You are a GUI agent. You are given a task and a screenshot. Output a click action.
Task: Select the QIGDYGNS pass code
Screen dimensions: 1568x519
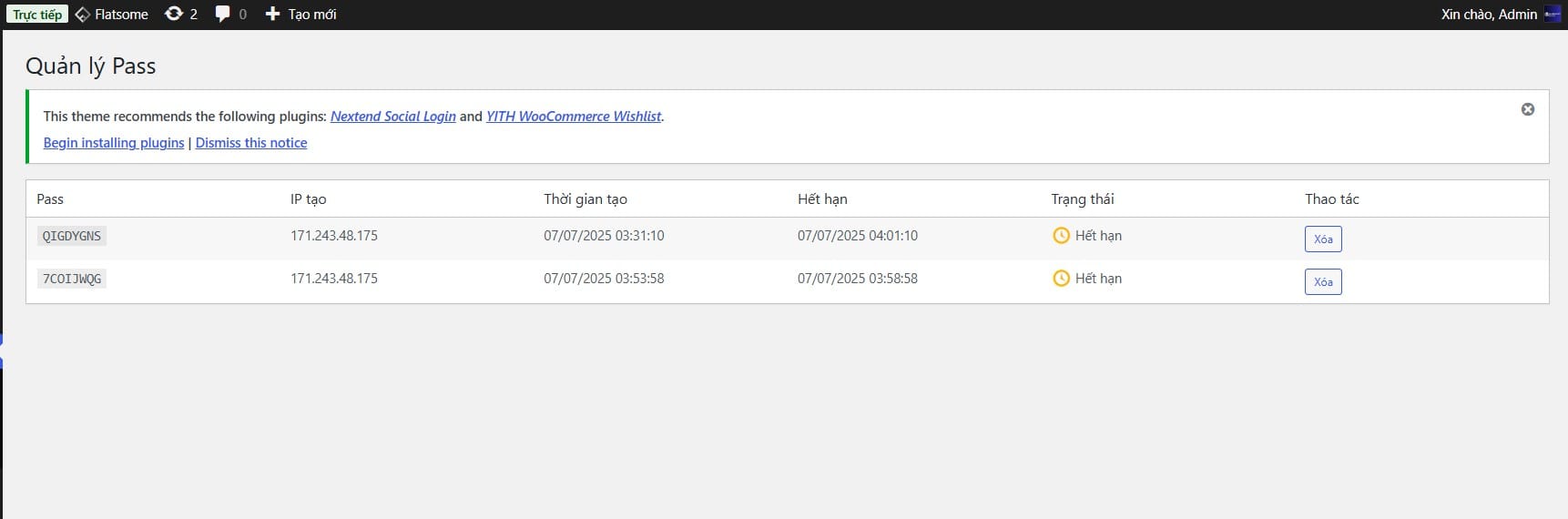72,236
